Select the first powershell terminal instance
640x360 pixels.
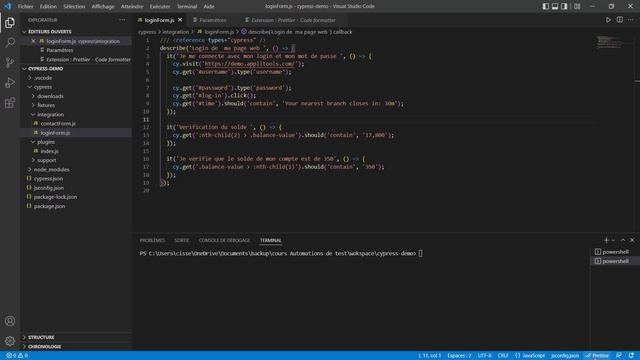(615, 252)
